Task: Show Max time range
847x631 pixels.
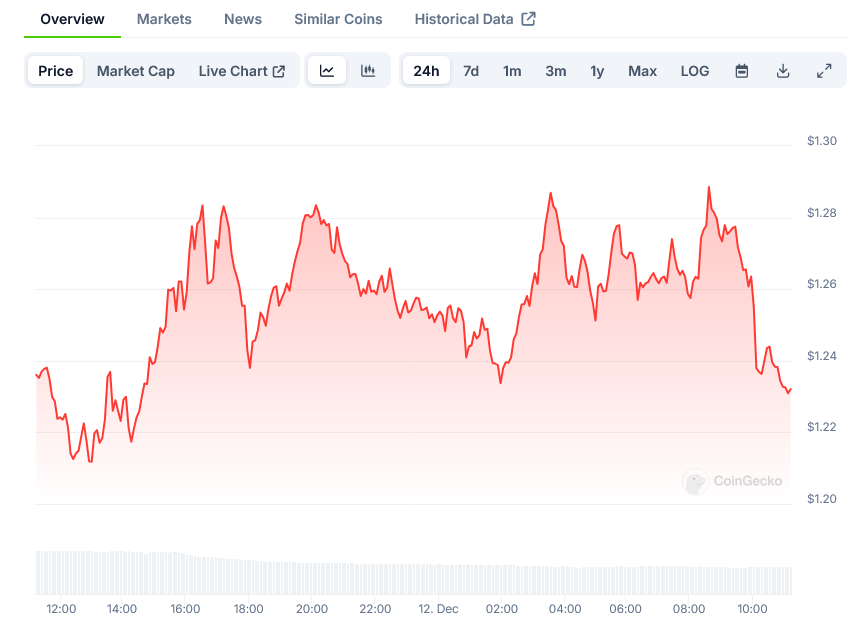Action: click(x=642, y=71)
